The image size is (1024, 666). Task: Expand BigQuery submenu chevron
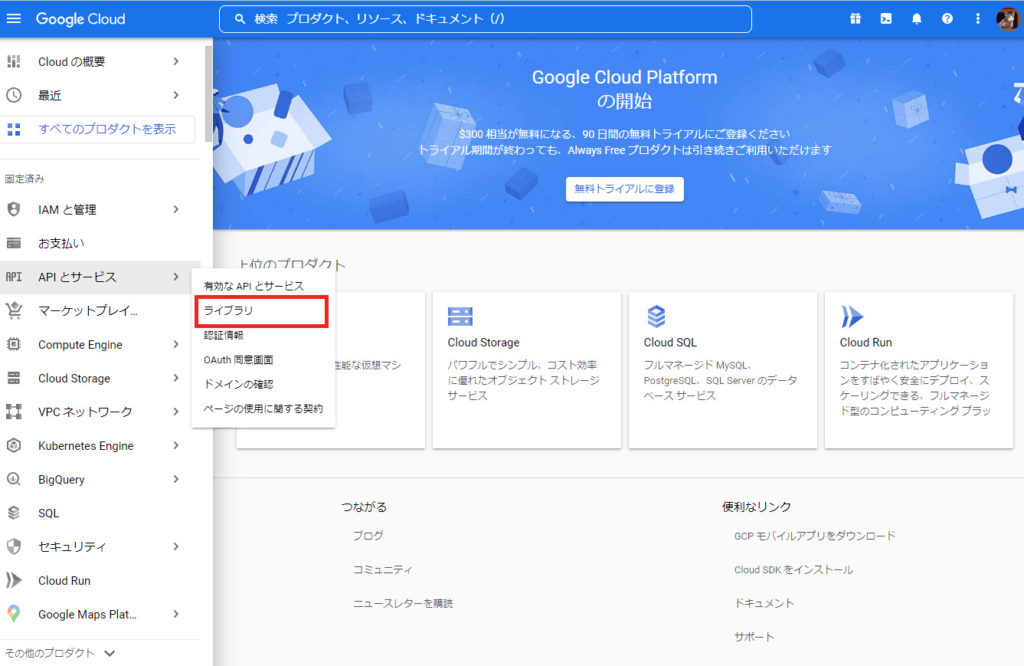tap(176, 479)
